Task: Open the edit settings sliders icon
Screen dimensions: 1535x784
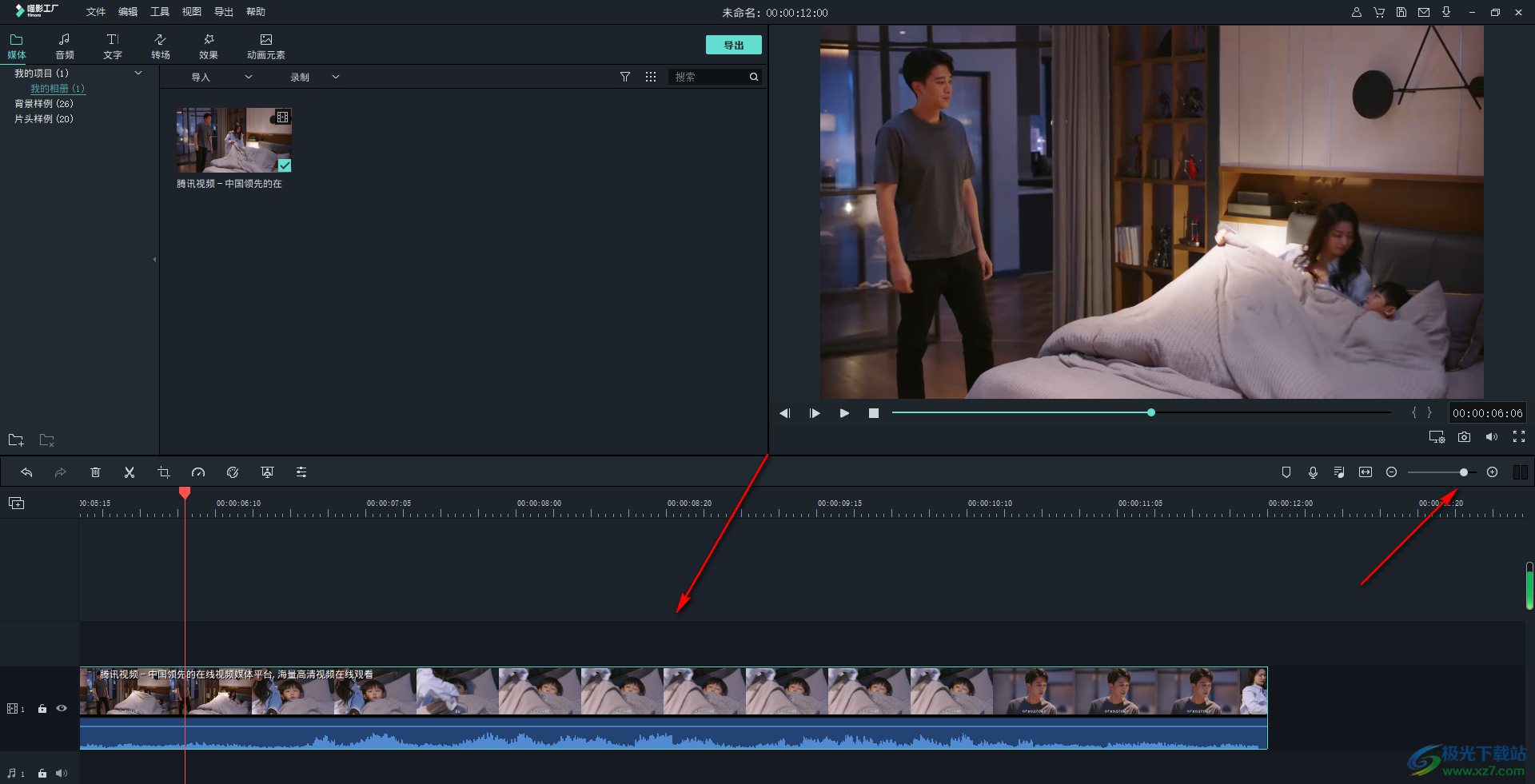Action: [x=301, y=472]
